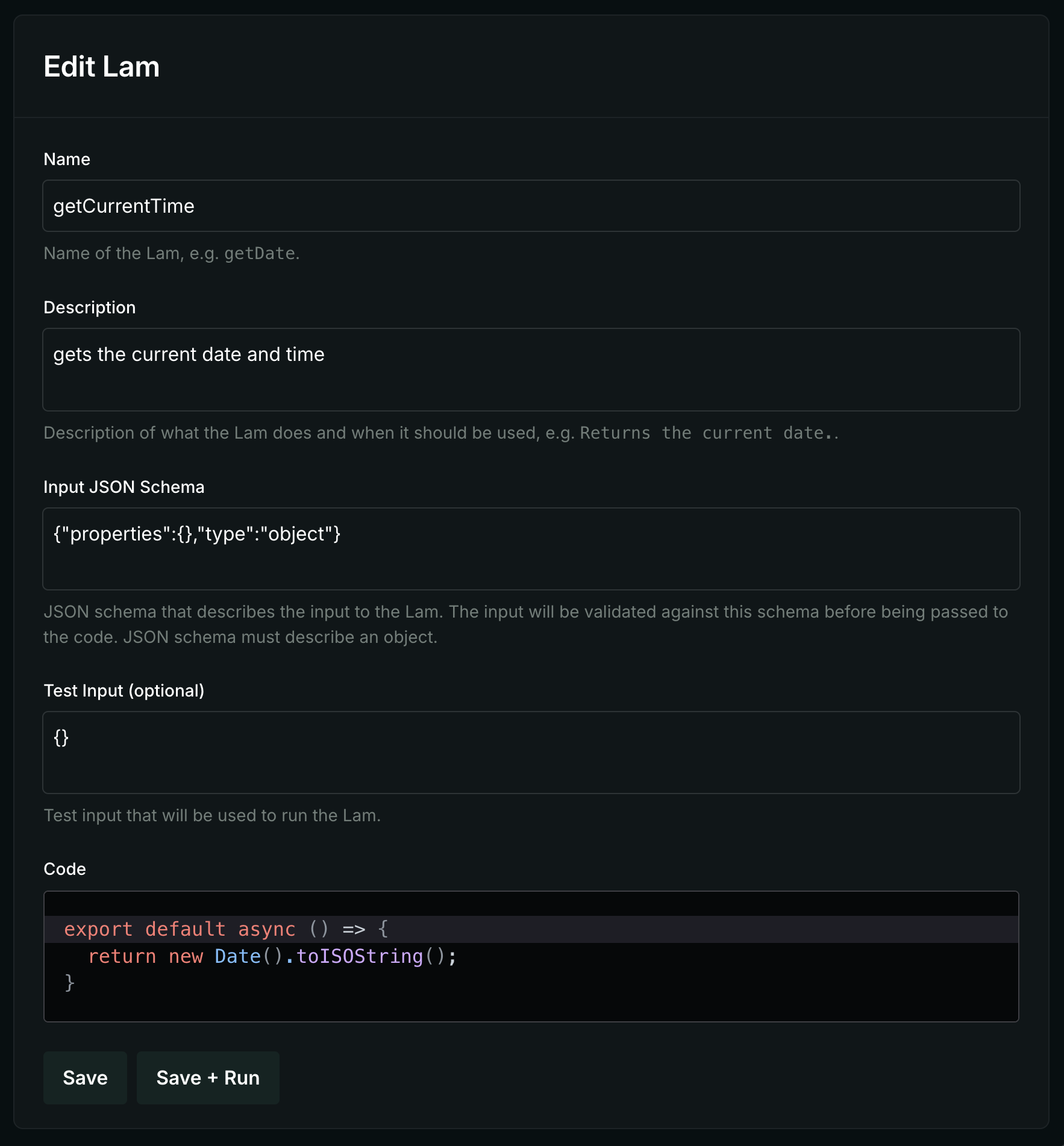Screen dimensions: 1064x1146
Task: Click the Description field label
Action: pos(90,307)
